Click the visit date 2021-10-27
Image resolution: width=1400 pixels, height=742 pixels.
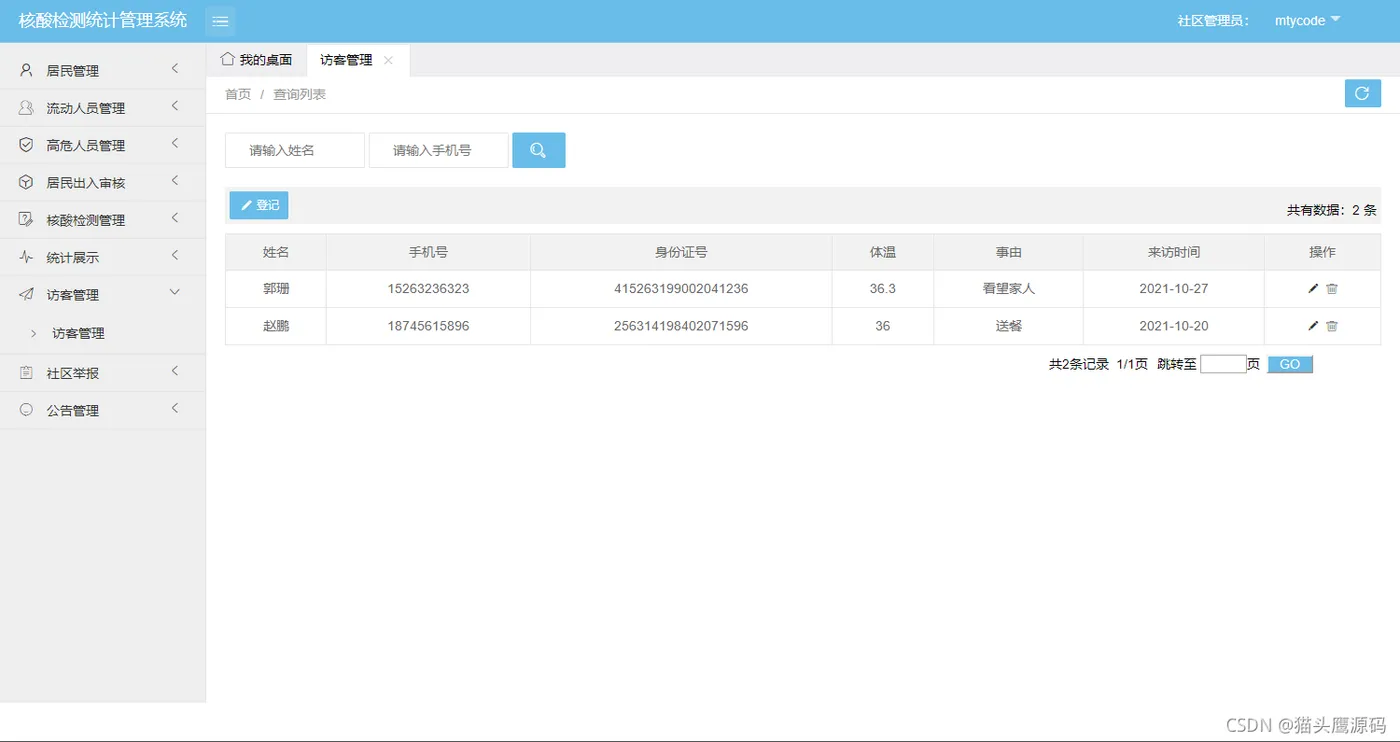1174,289
